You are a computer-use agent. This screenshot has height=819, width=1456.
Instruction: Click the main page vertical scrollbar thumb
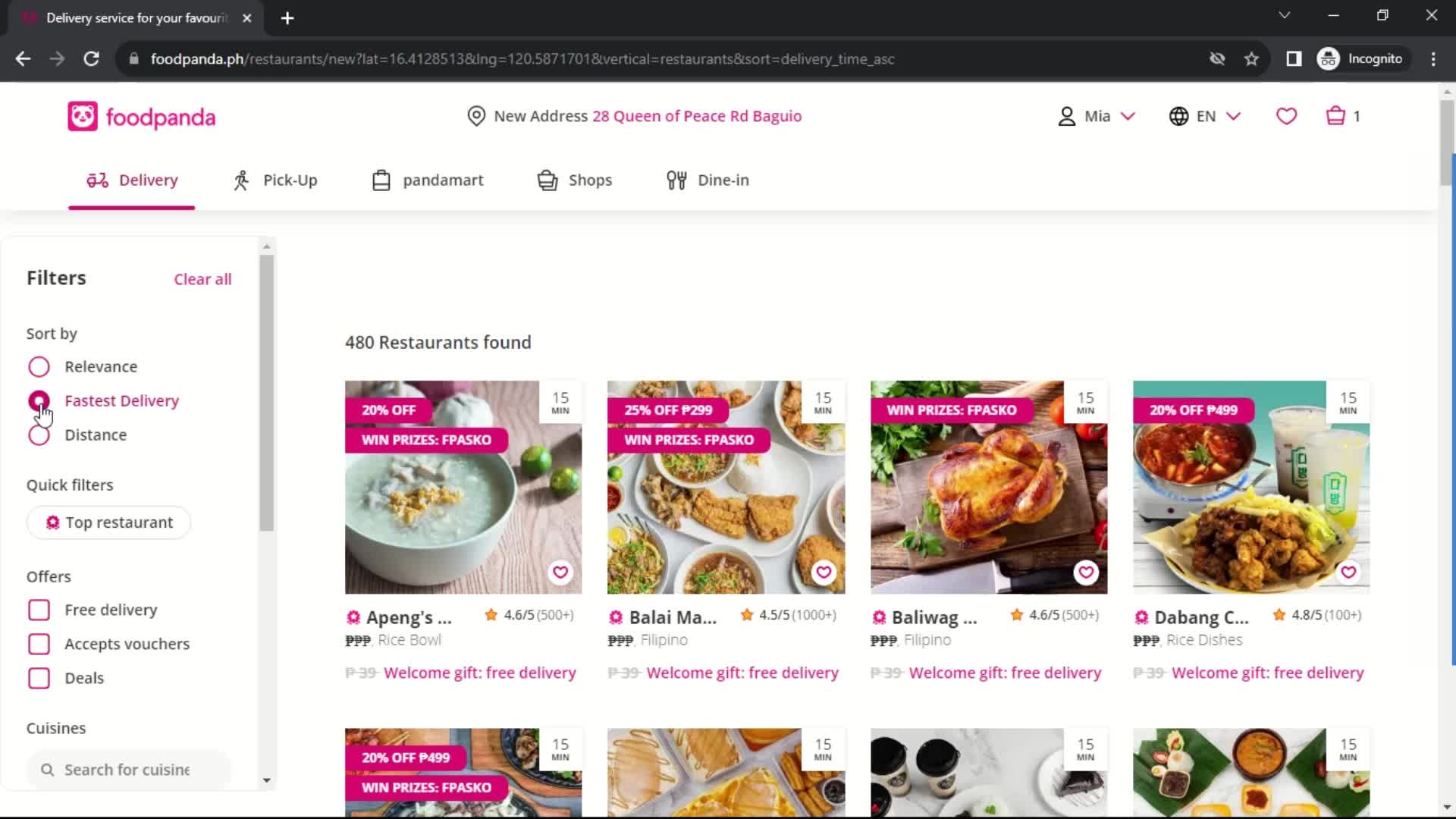point(1447,143)
